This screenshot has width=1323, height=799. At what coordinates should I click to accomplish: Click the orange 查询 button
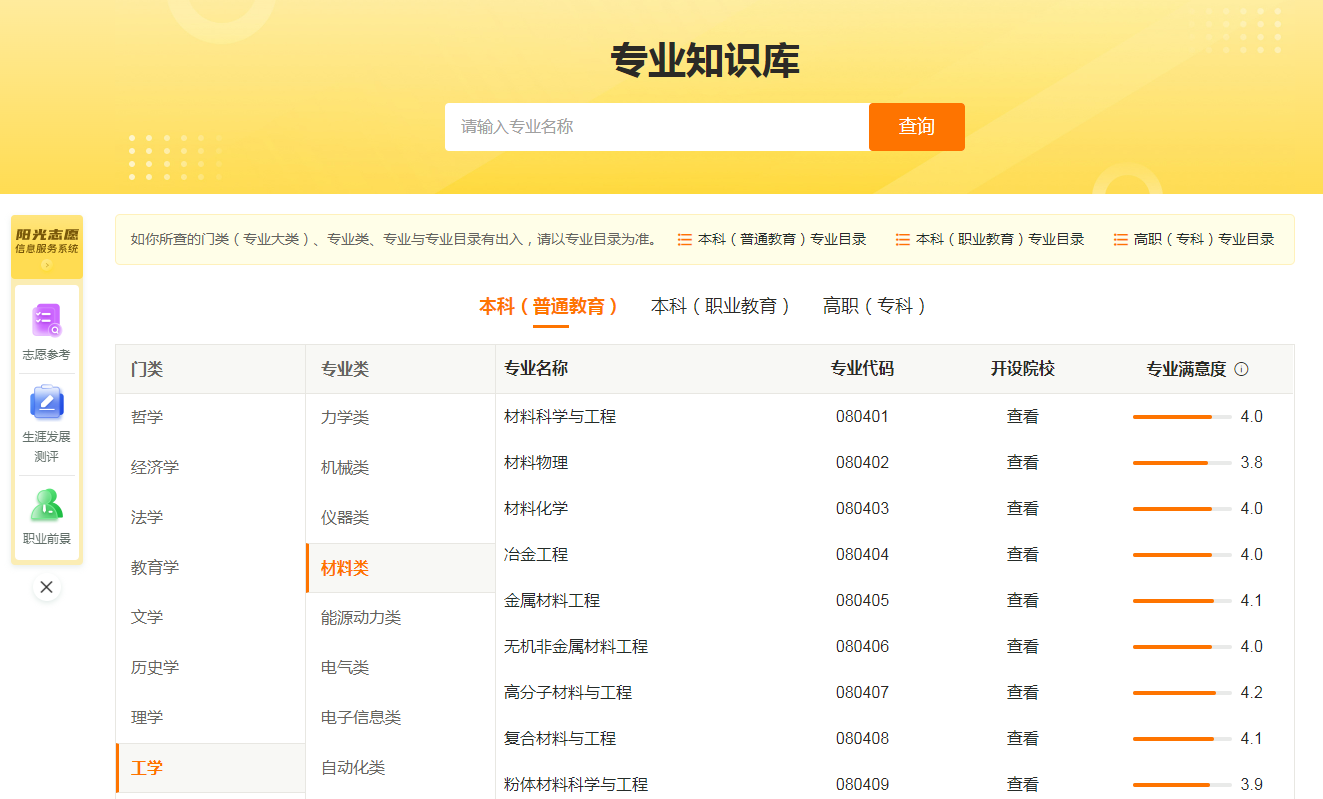coord(917,127)
